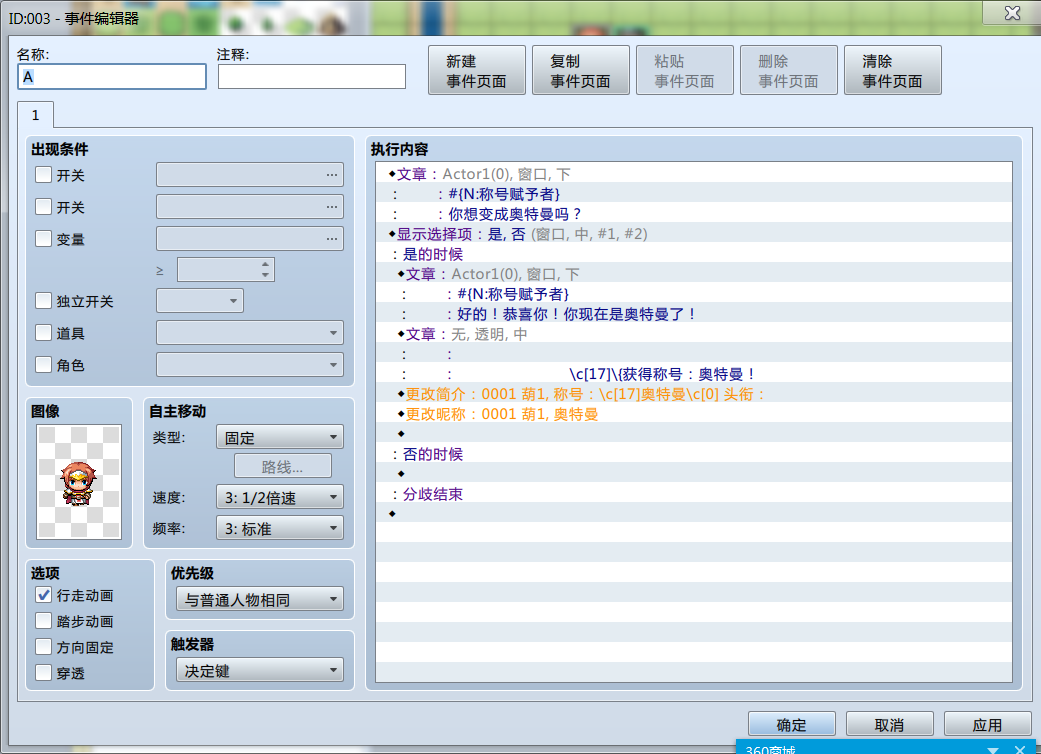Viewport: 1041px width, 754px height.
Task: Enable the 道具 condition checkbox
Action: tap(43, 333)
